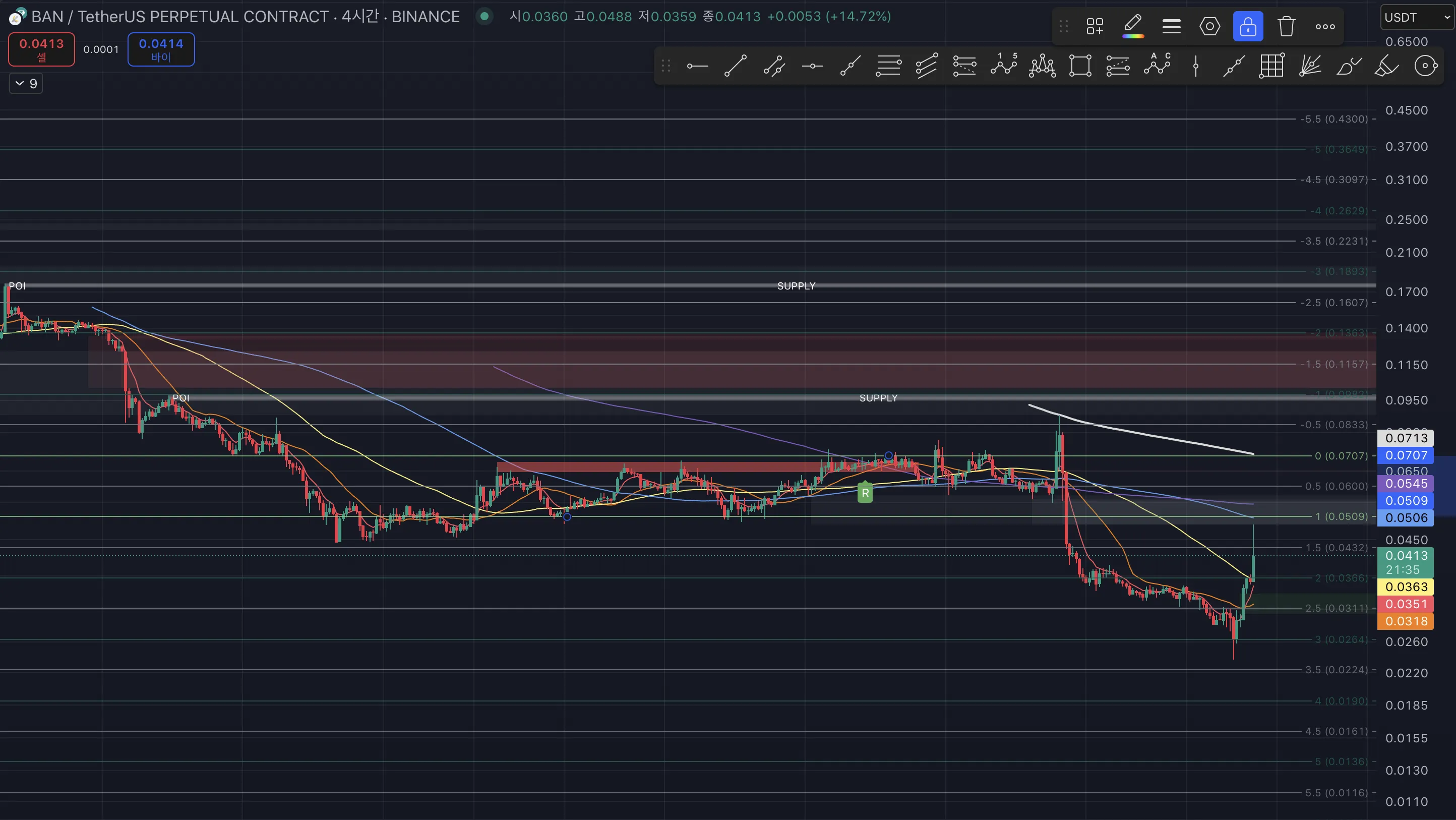Click the top-left POI label
The height and width of the screenshot is (820, 1456).
click(17, 285)
